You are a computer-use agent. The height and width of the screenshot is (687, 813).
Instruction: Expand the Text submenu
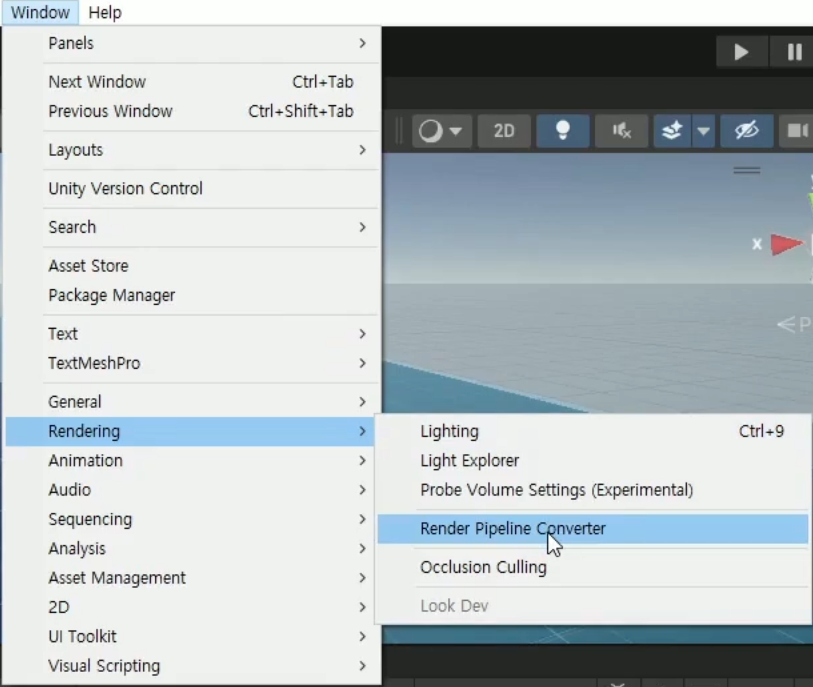coord(193,334)
